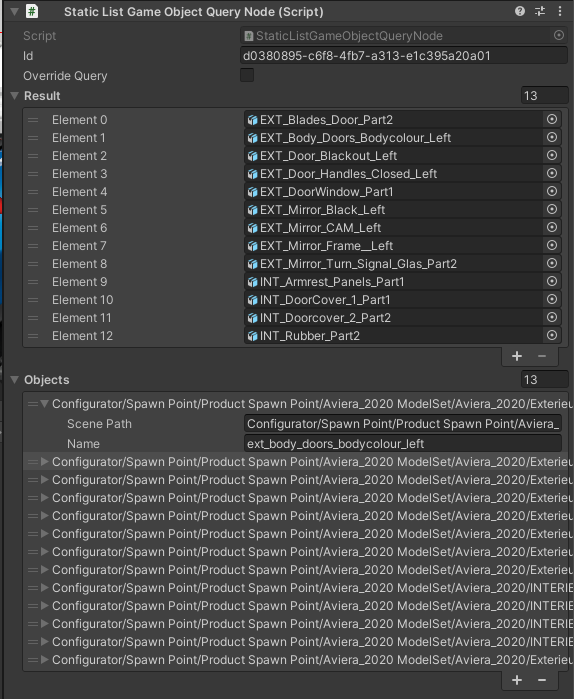Screen dimensions: 574x699
Task: Remove element from Result list
Action: (542, 356)
